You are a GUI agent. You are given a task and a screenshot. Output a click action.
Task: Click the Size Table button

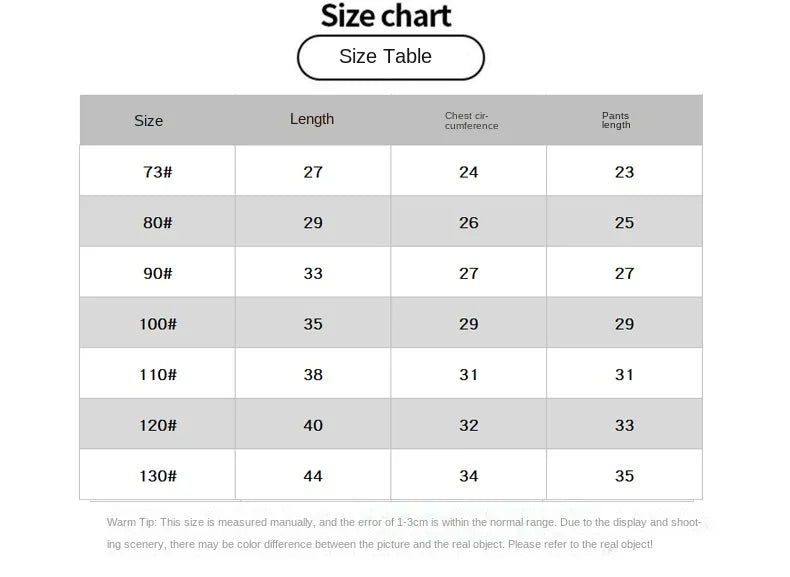point(390,57)
